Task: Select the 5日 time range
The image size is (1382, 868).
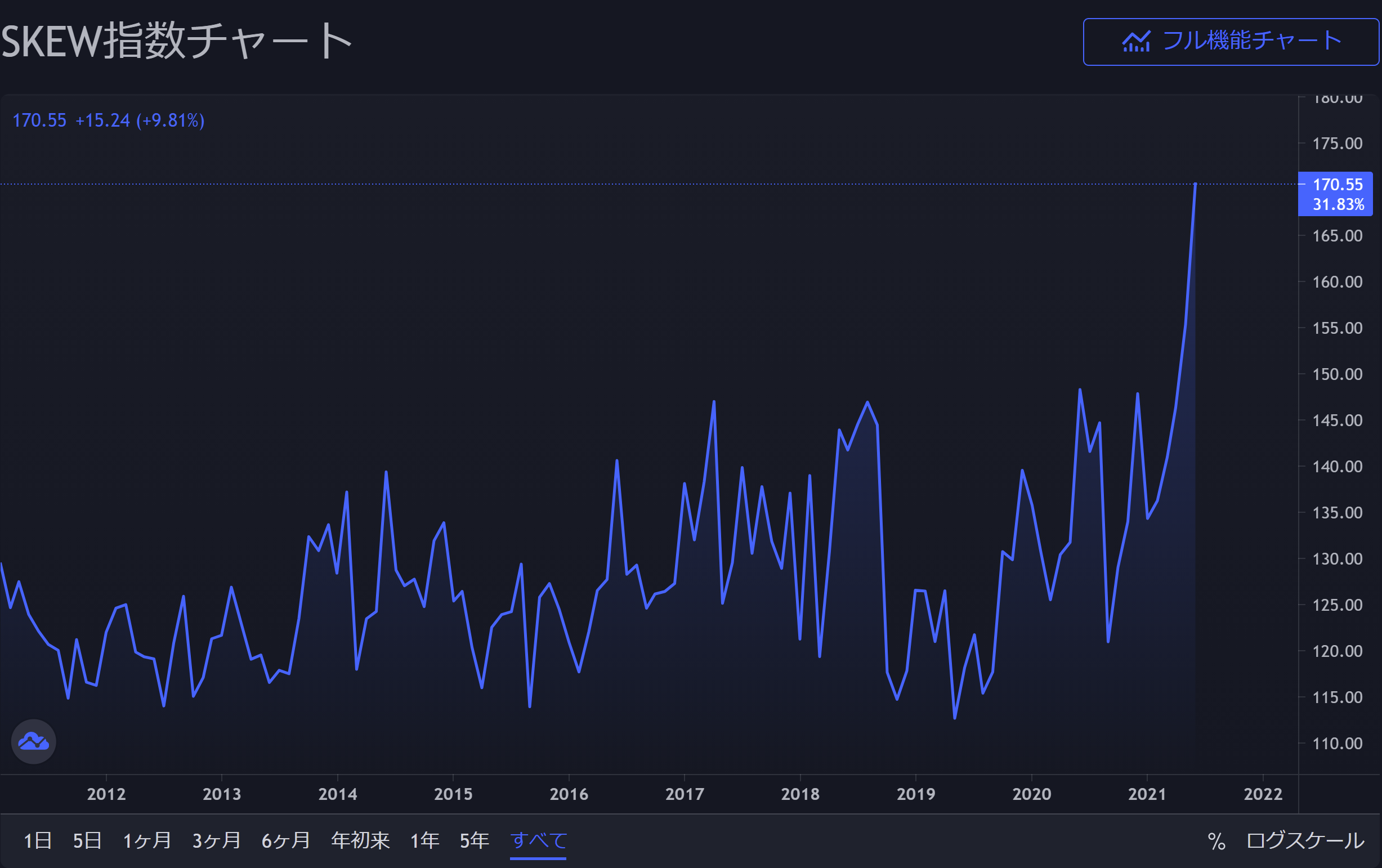Action: [87, 840]
